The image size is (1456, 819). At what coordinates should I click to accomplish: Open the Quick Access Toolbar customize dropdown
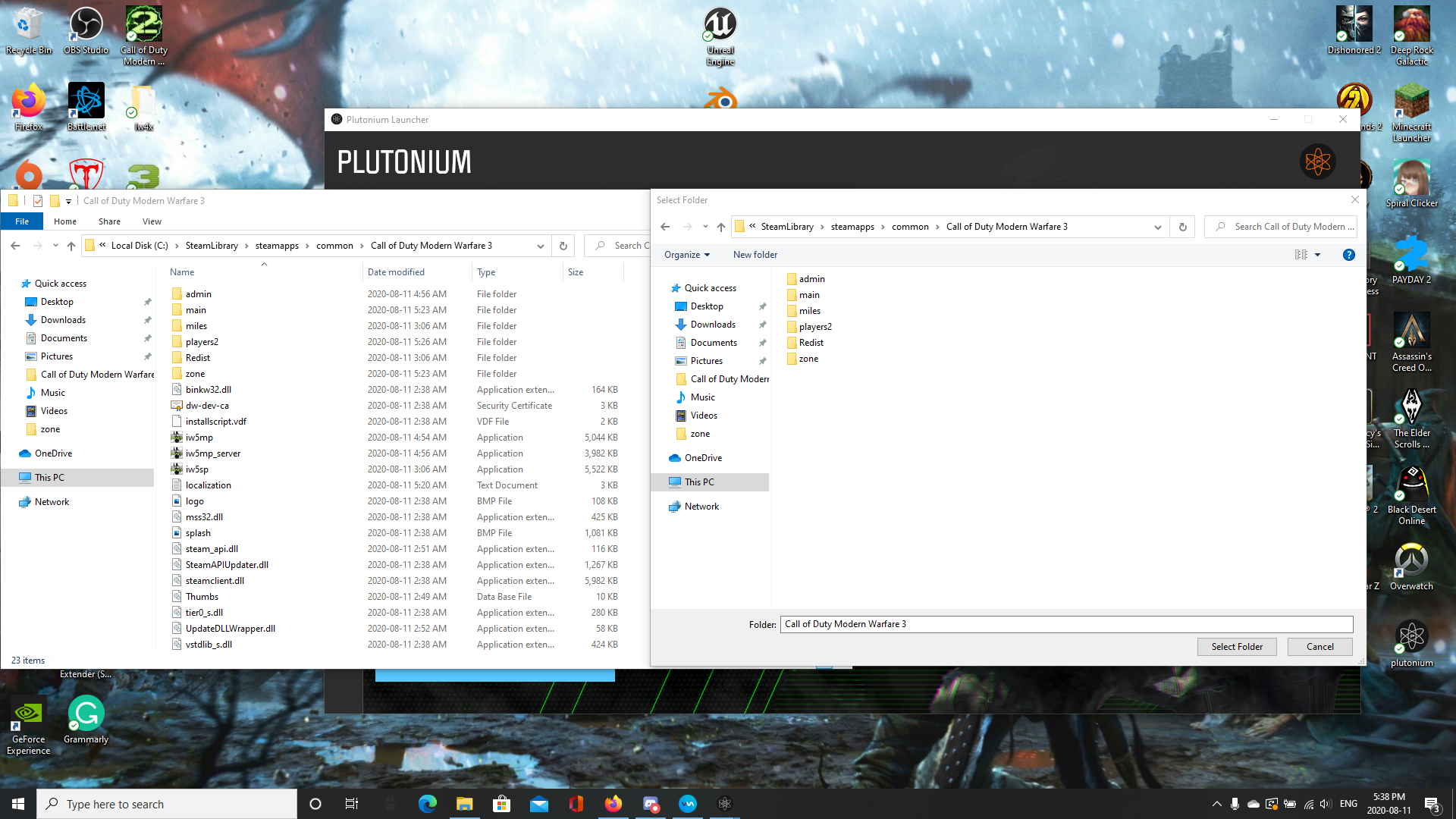(68, 201)
